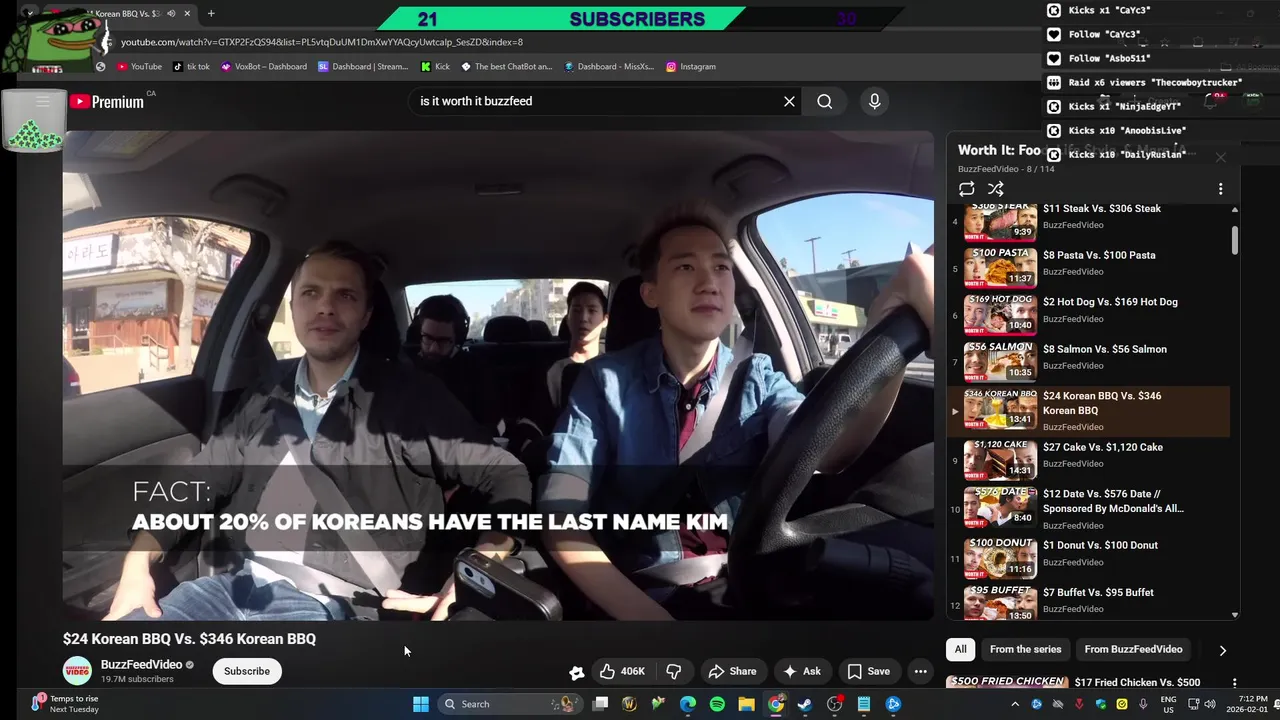1280x720 pixels.
Task: Run search with magnifier button
Action: coord(824,101)
